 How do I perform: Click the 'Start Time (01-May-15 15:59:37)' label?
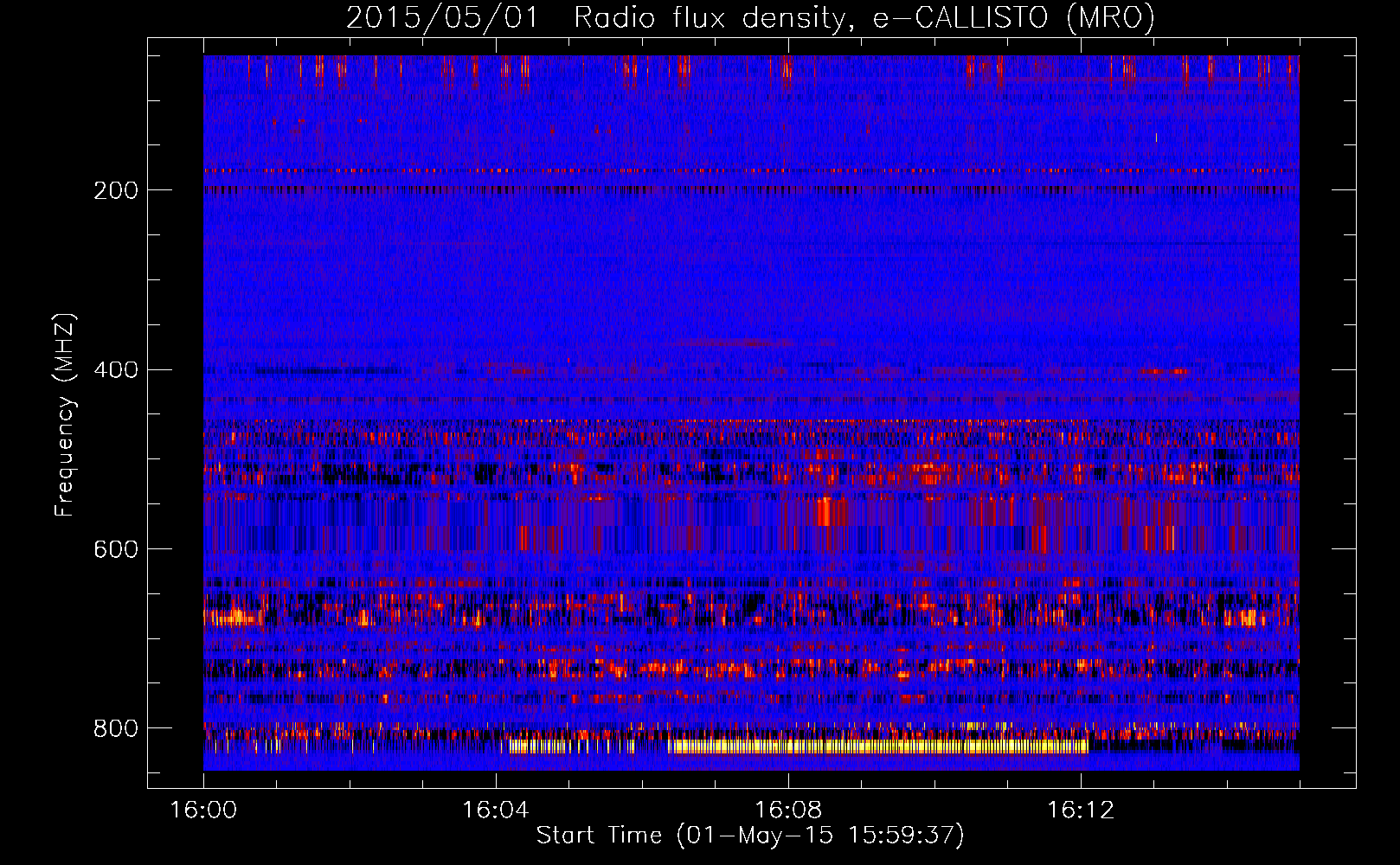(x=750, y=836)
